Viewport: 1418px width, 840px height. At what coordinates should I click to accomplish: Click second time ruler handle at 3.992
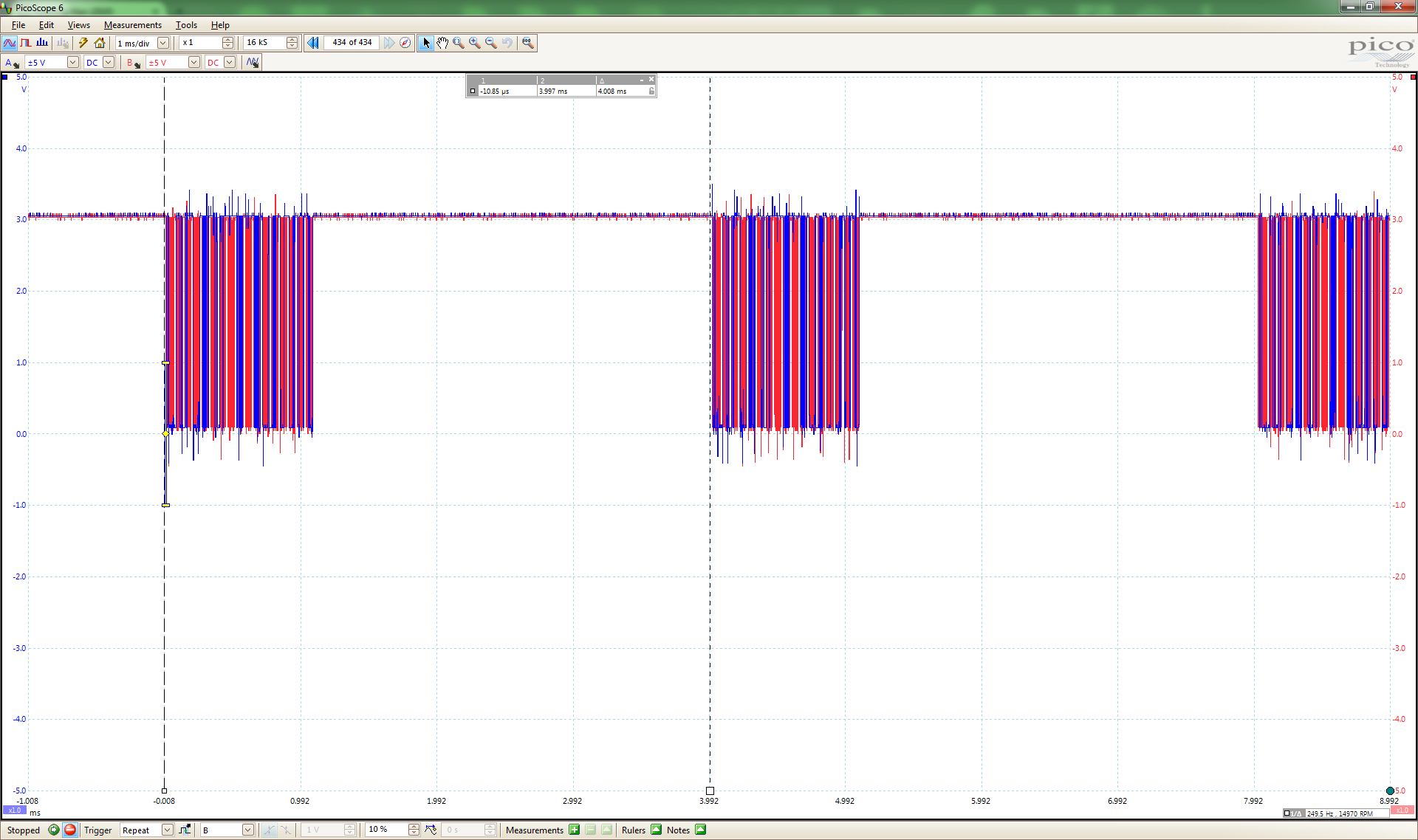coord(710,791)
